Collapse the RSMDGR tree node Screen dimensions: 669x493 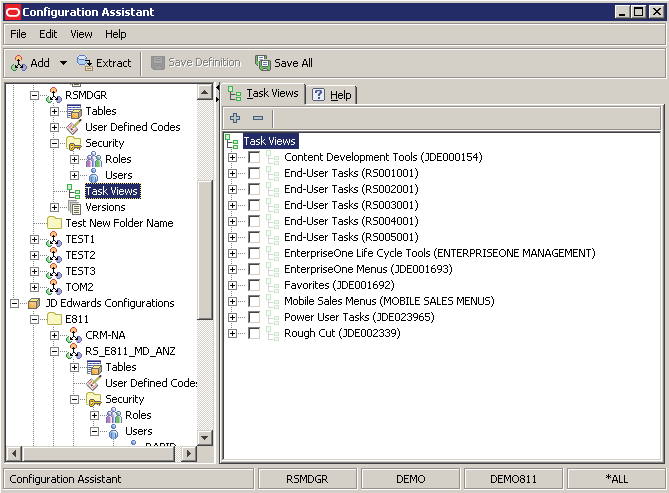[34, 95]
